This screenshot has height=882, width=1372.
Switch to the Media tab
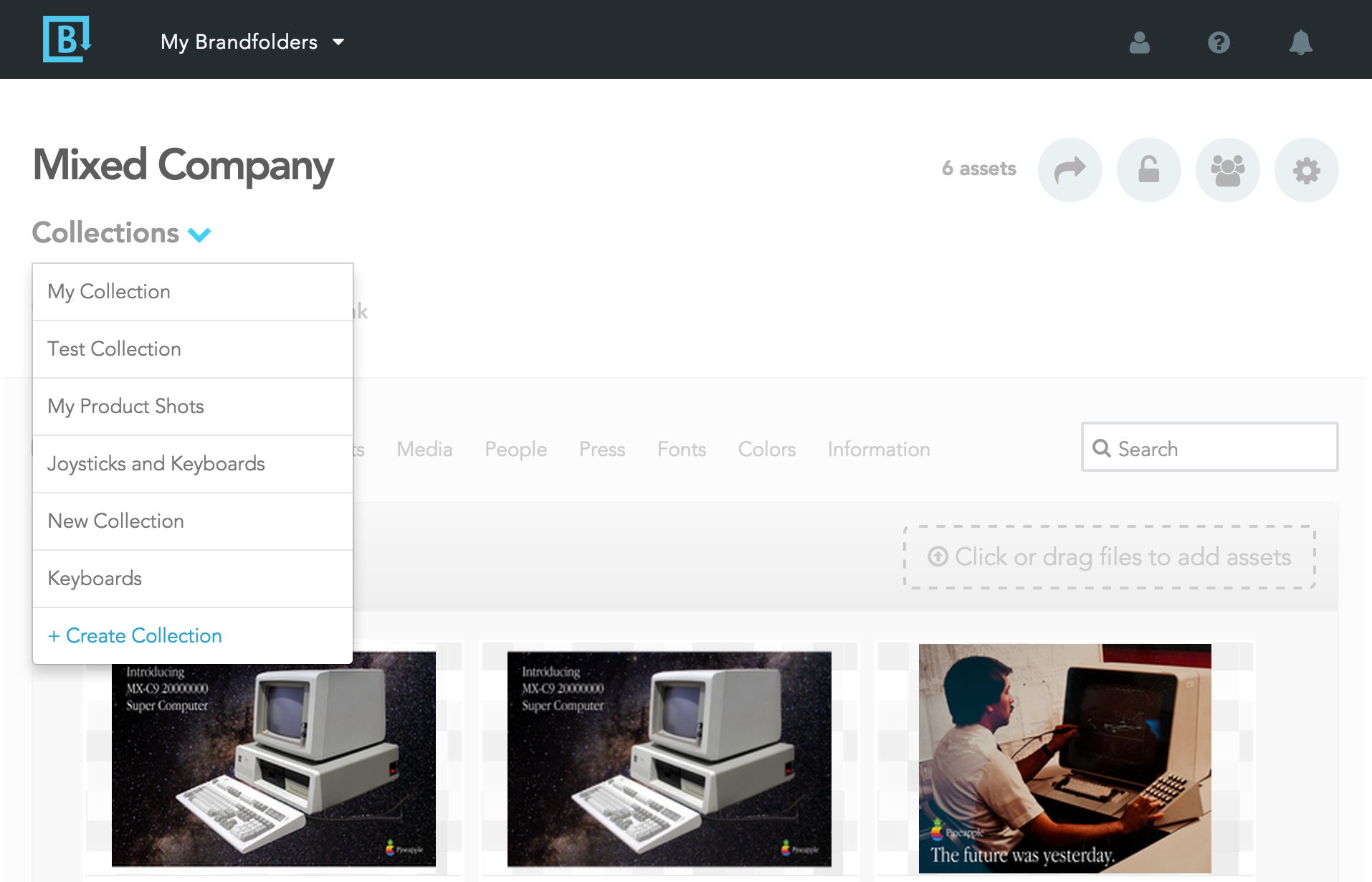click(424, 450)
